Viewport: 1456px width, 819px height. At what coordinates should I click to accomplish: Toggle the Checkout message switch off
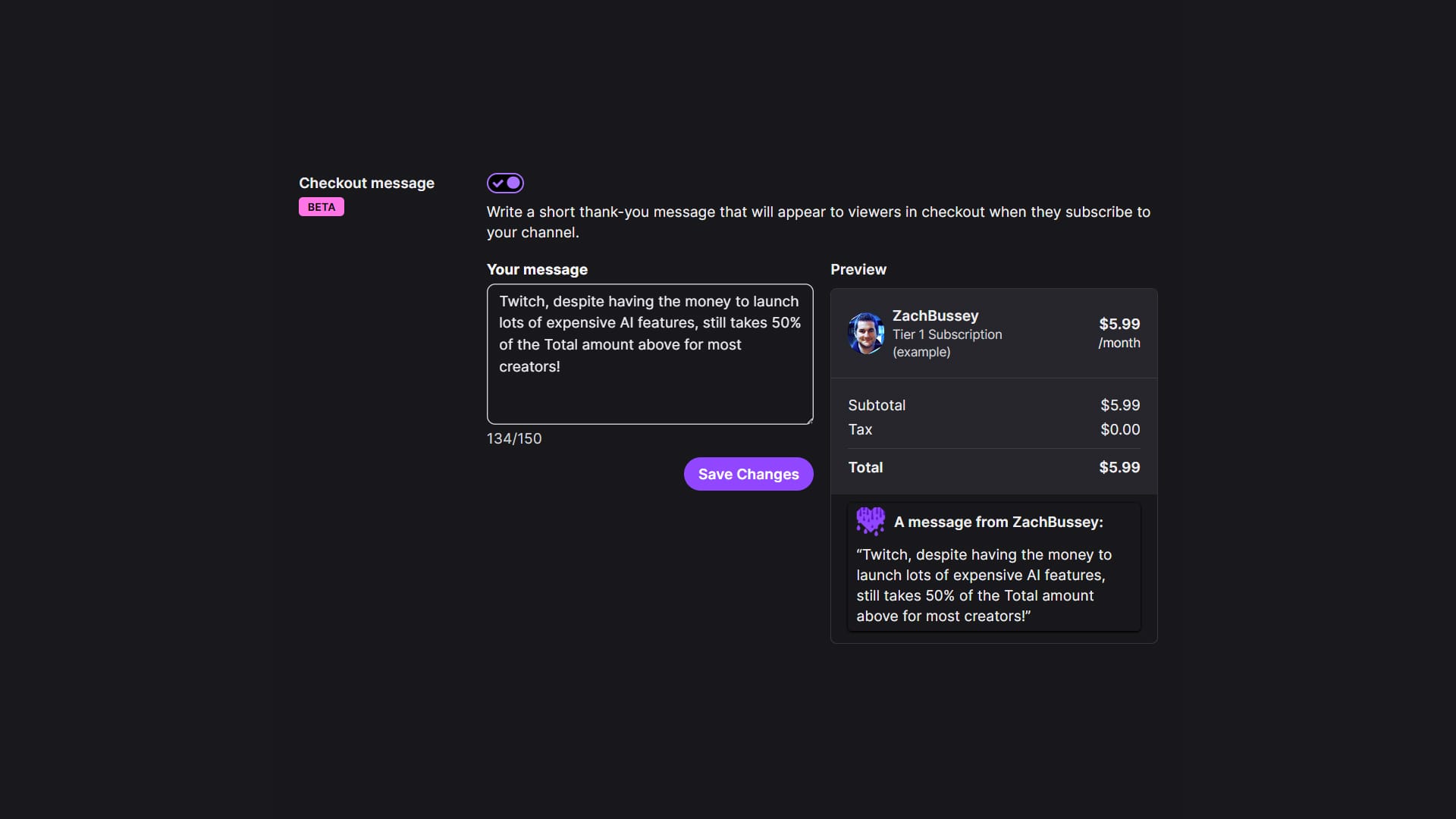505,183
